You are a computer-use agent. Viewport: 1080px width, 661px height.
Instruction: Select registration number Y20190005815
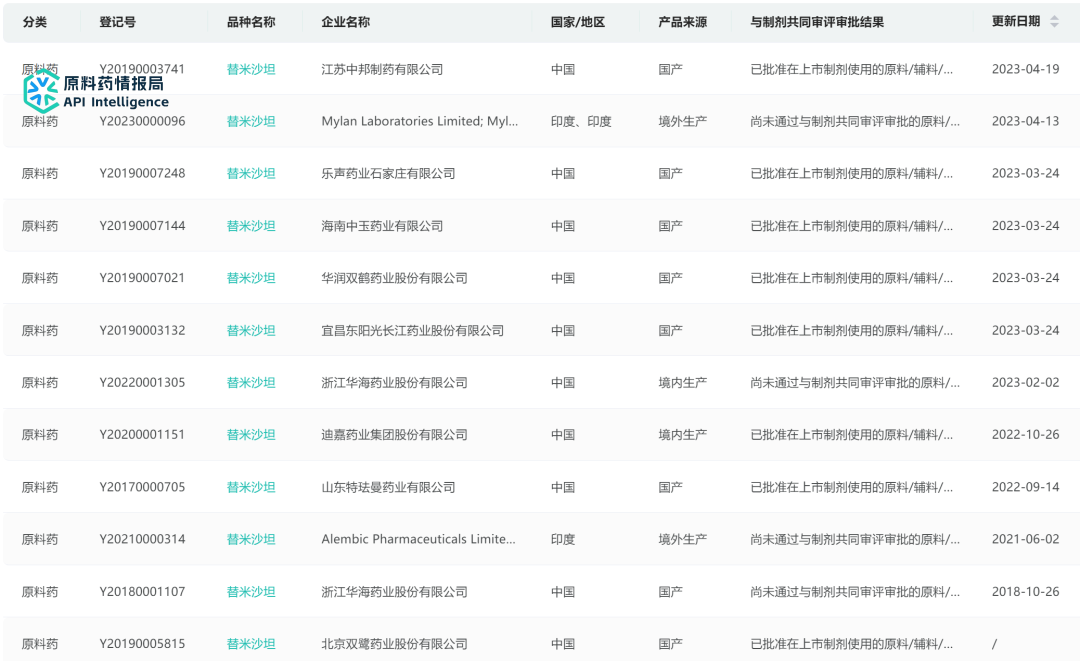(x=142, y=644)
